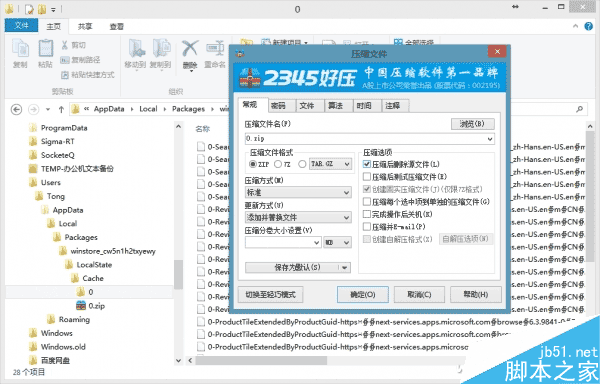Screen dimensions: 600x384
Task: Open update mode dropdown 添加并替换文件
Action: click(298, 218)
